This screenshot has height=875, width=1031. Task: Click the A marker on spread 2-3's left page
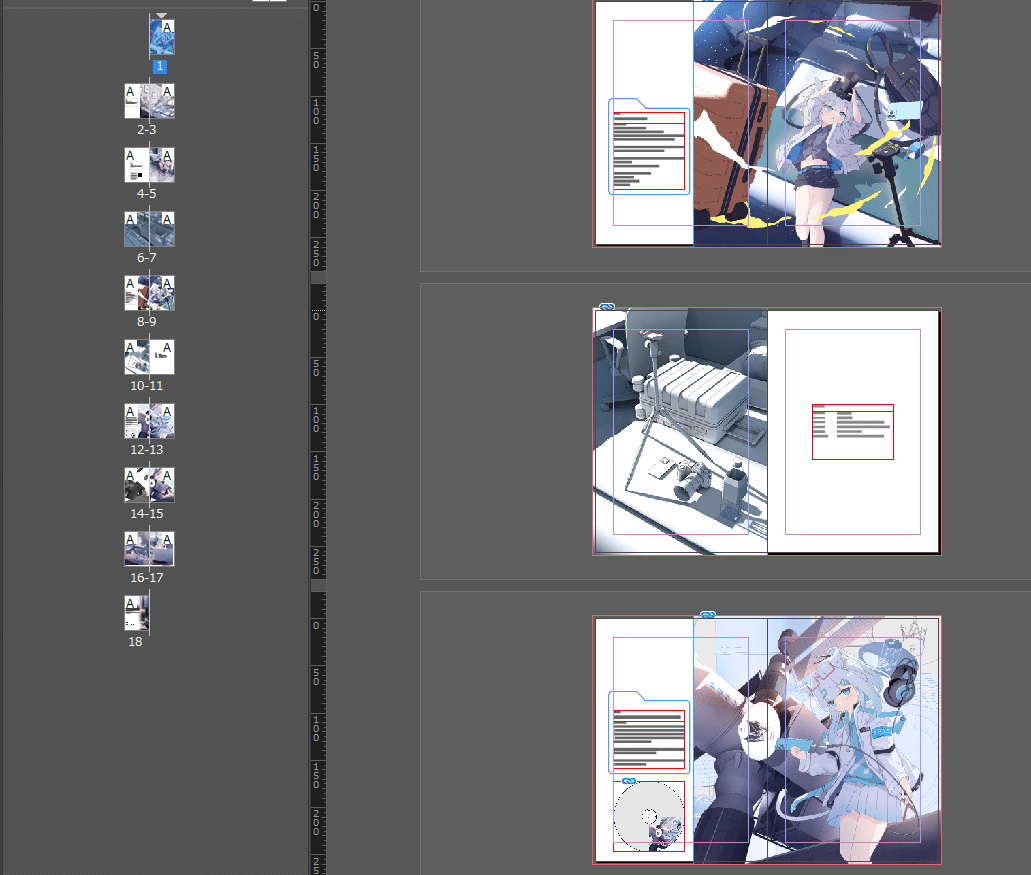point(128,90)
